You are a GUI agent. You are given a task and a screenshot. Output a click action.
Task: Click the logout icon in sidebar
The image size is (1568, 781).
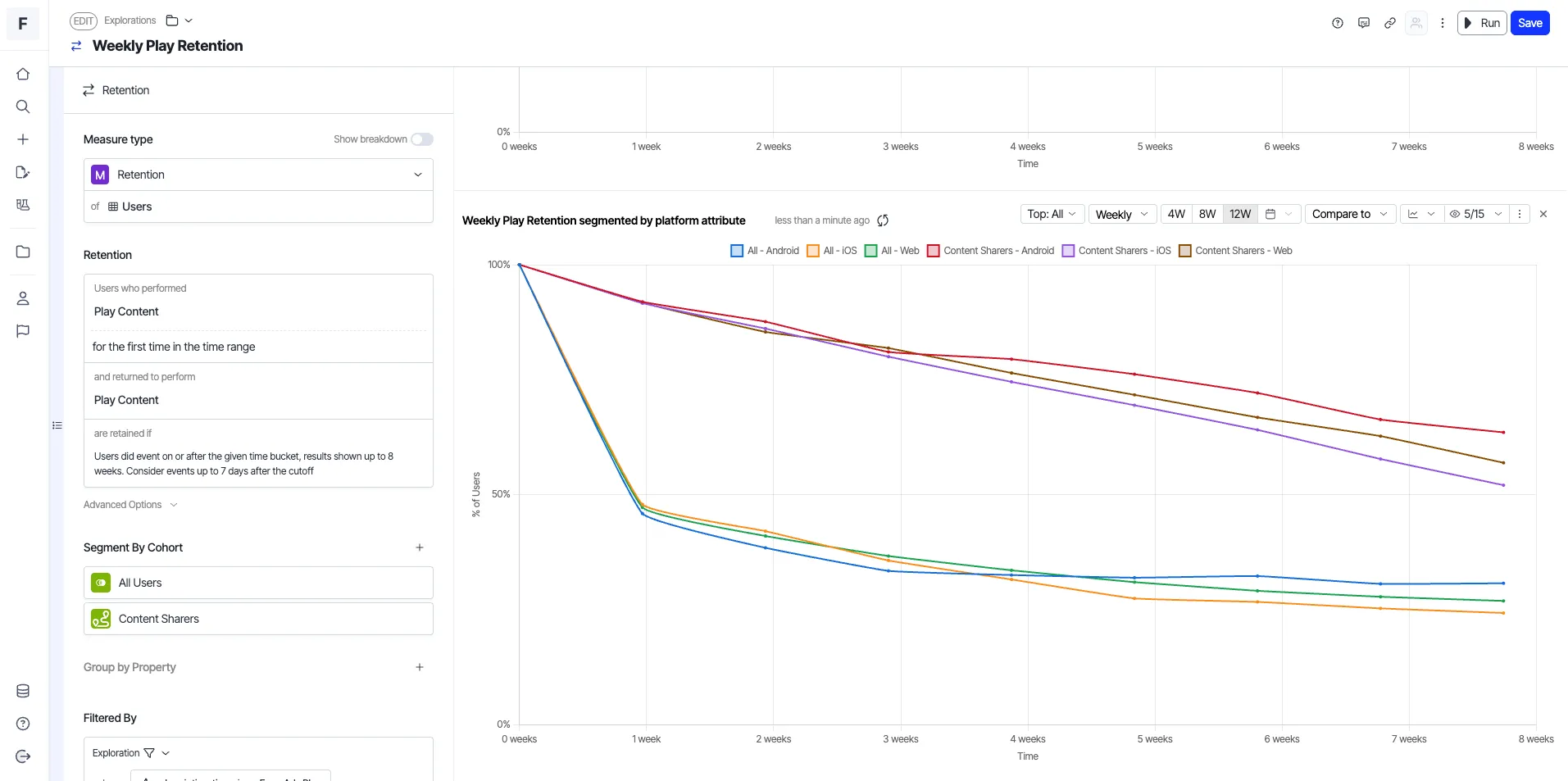click(x=23, y=756)
